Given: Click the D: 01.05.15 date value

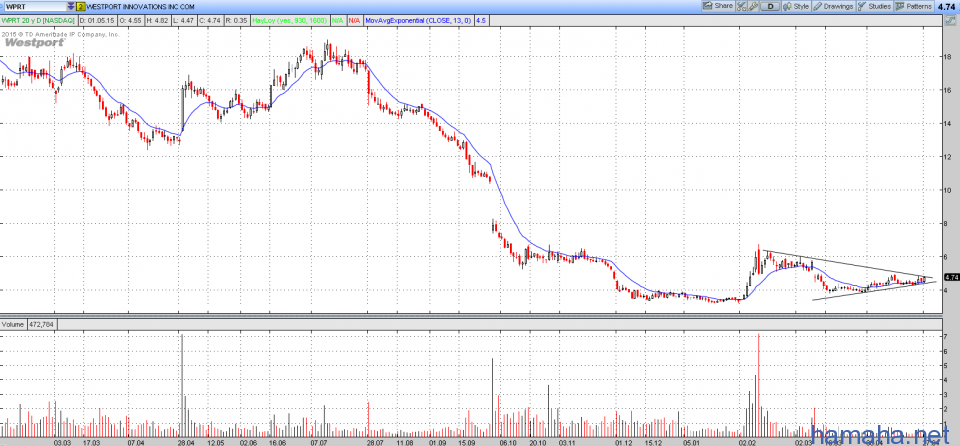Looking at the screenshot, I should click(x=98, y=20).
